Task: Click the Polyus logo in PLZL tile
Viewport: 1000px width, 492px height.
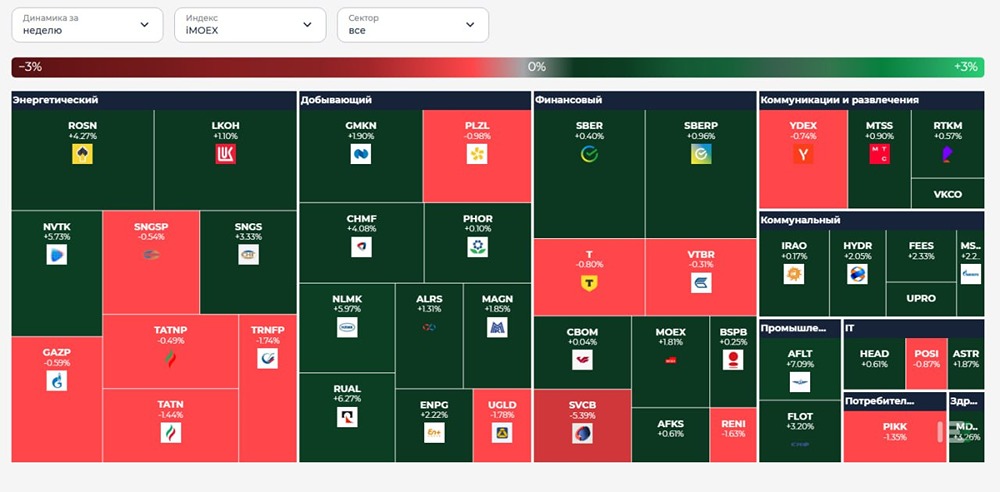Action: click(x=476, y=154)
